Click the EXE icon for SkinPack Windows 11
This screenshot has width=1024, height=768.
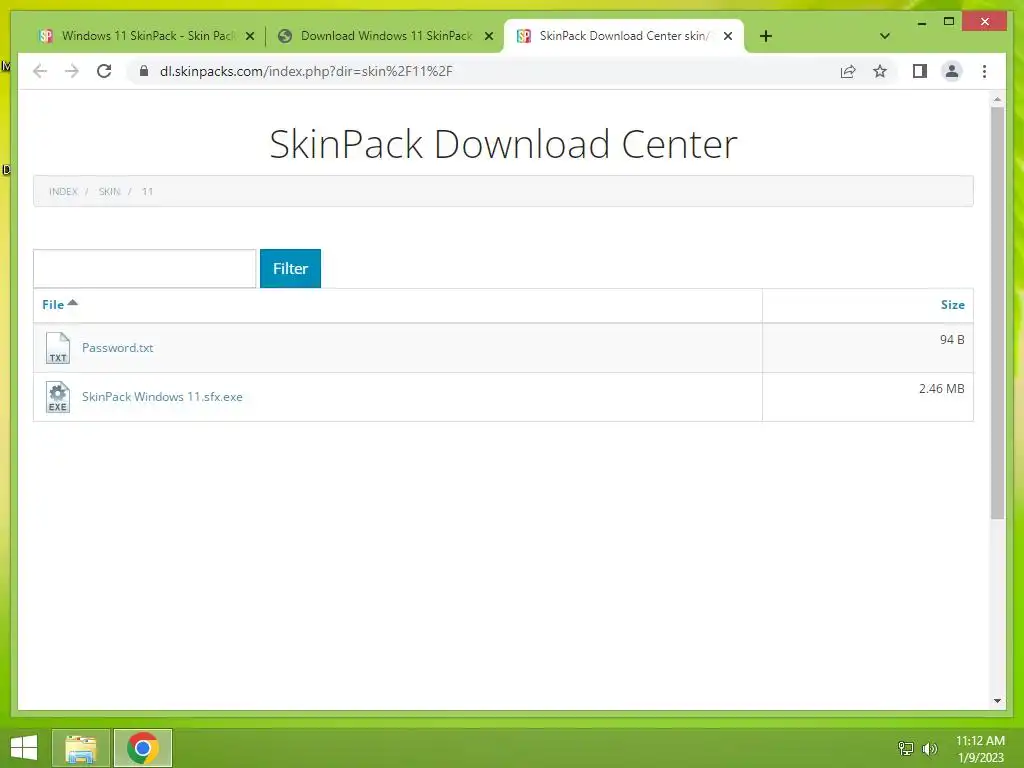pyautogui.click(x=57, y=397)
